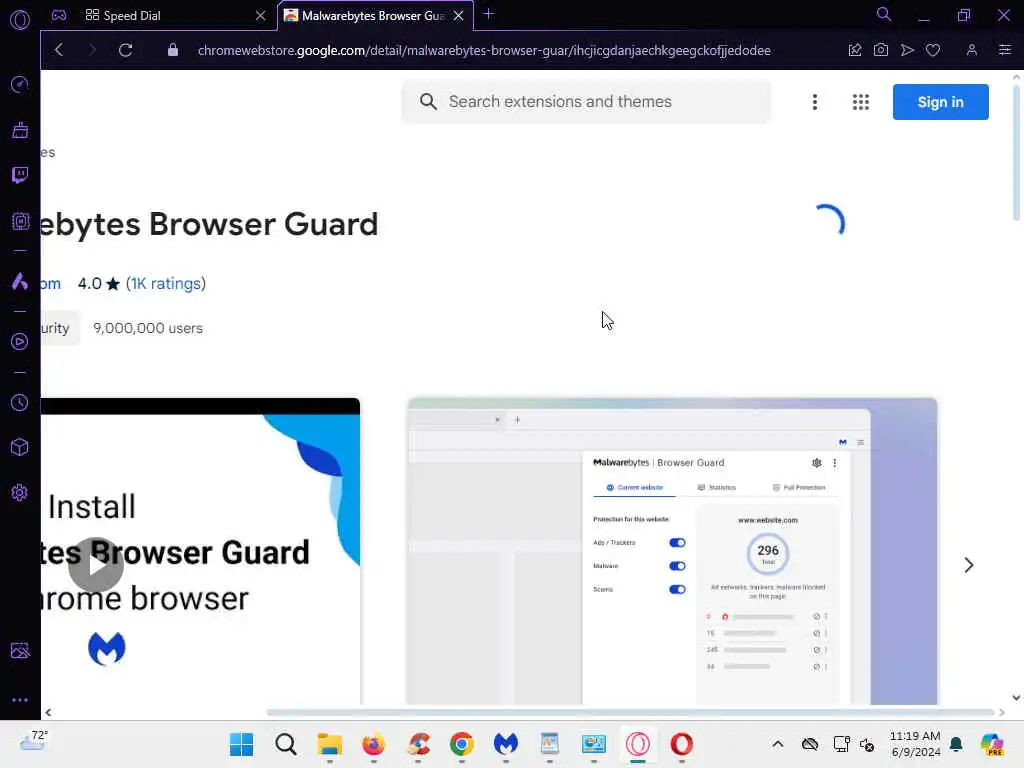Go back to previous page
The height and width of the screenshot is (768, 1024).
pyautogui.click(x=59, y=50)
